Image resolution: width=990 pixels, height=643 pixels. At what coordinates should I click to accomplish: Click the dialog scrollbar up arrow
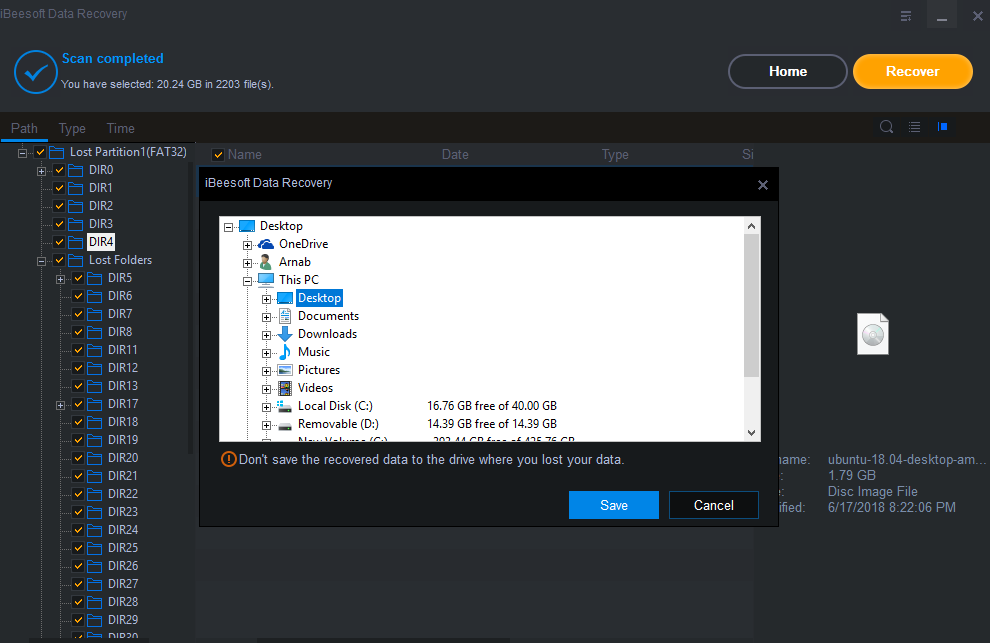point(751,226)
